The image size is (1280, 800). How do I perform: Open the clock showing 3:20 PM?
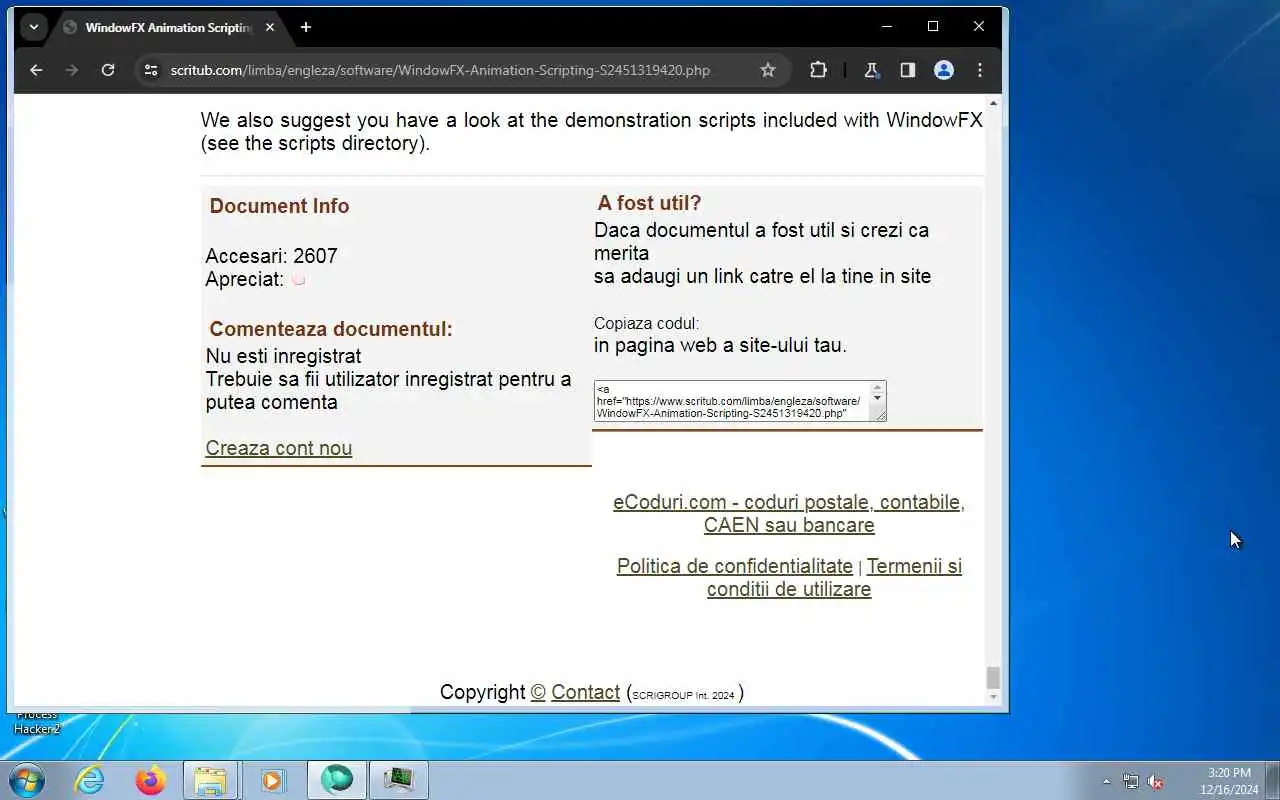1229,781
